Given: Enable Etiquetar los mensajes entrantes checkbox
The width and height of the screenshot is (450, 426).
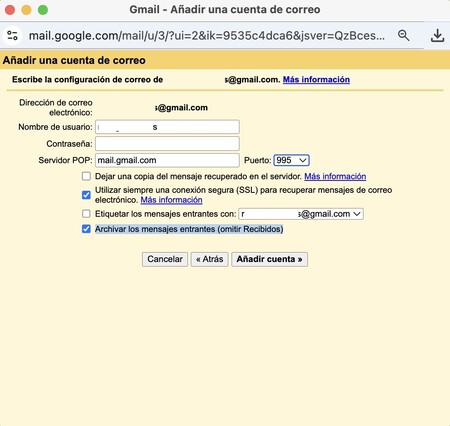Looking at the screenshot, I should click(86, 214).
